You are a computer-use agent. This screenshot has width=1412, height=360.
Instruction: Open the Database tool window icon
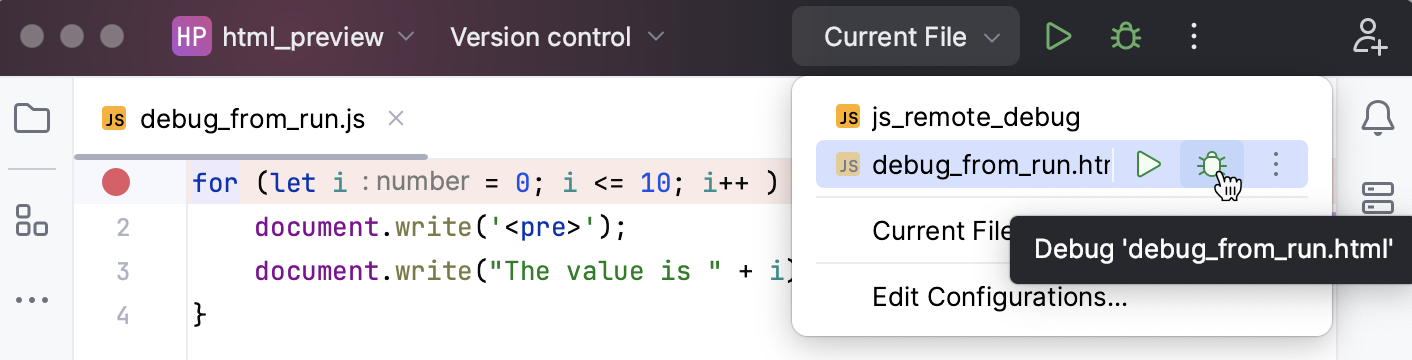[x=1378, y=198]
